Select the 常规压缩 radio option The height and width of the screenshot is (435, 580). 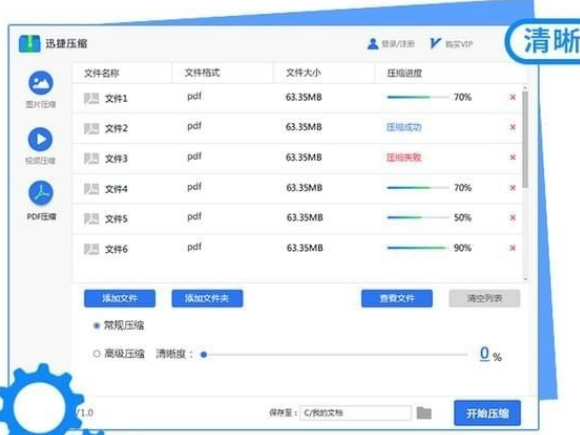coord(97,326)
